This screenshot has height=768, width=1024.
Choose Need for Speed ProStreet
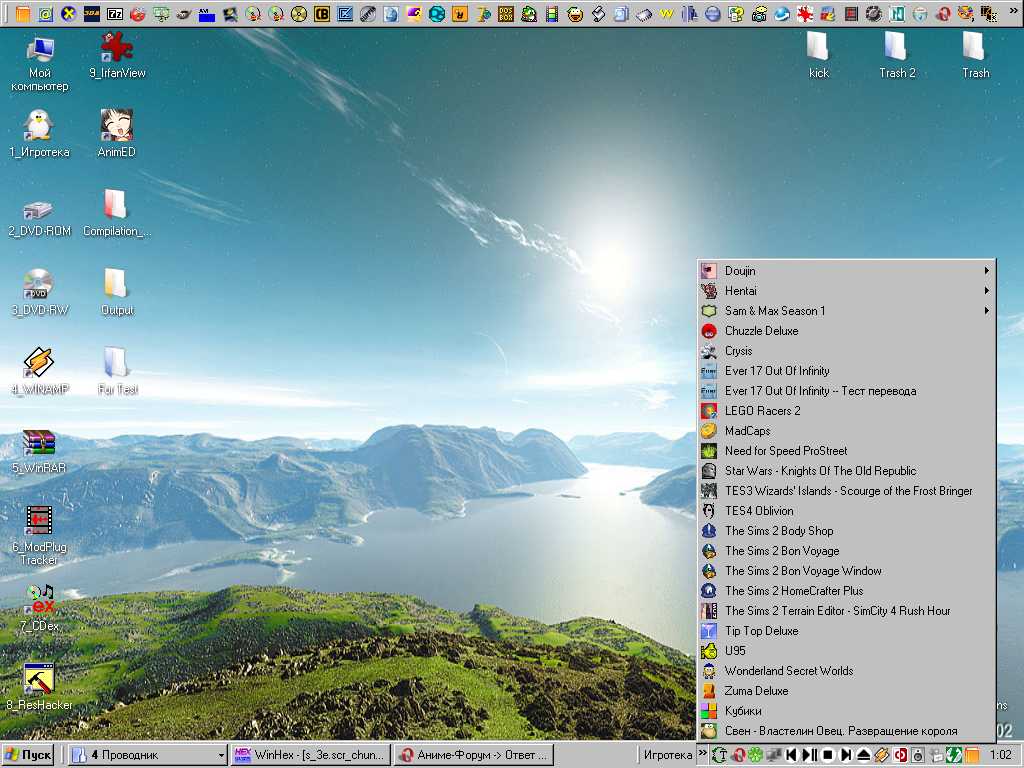[846, 451]
